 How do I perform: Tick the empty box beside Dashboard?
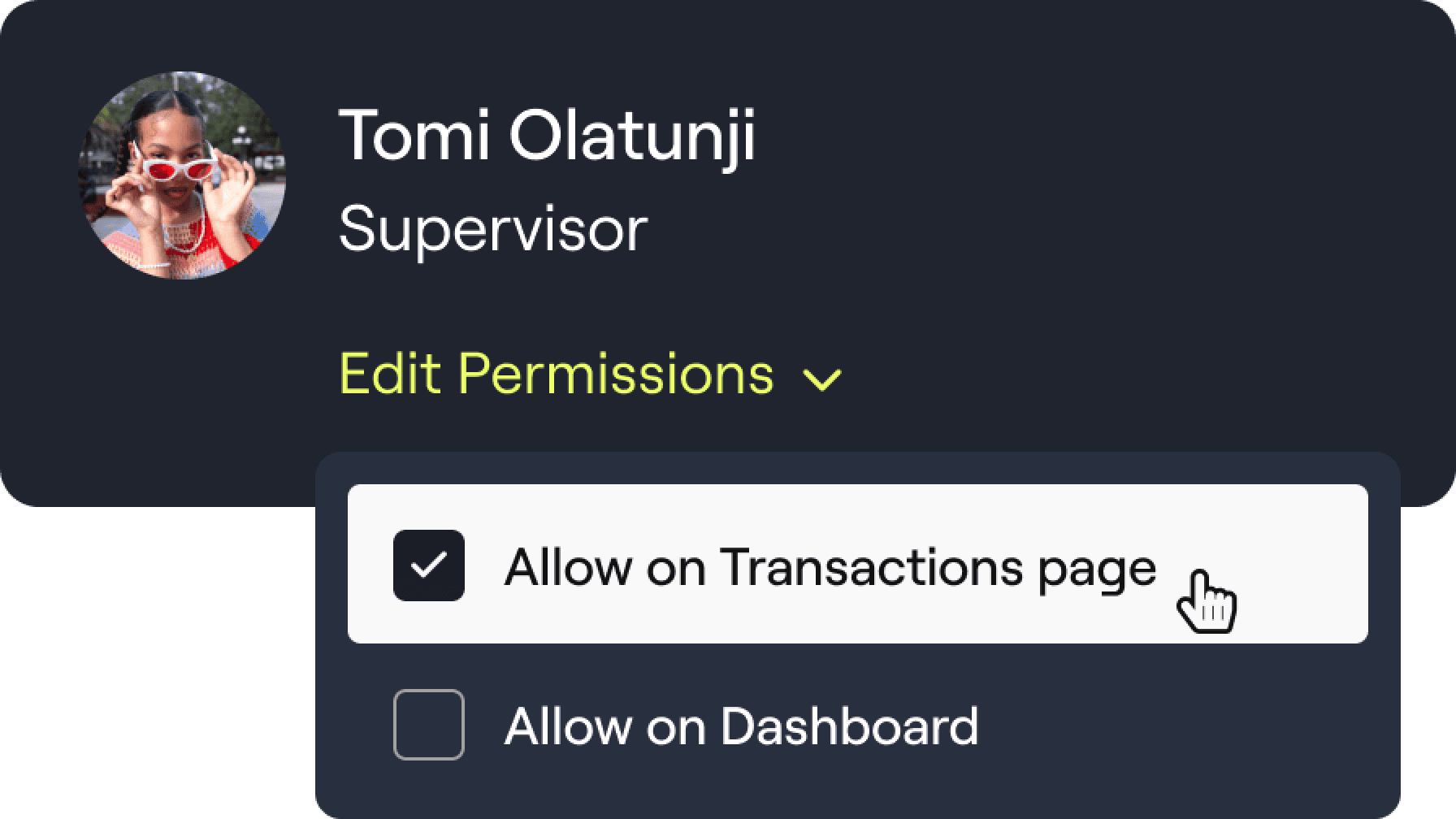(429, 725)
